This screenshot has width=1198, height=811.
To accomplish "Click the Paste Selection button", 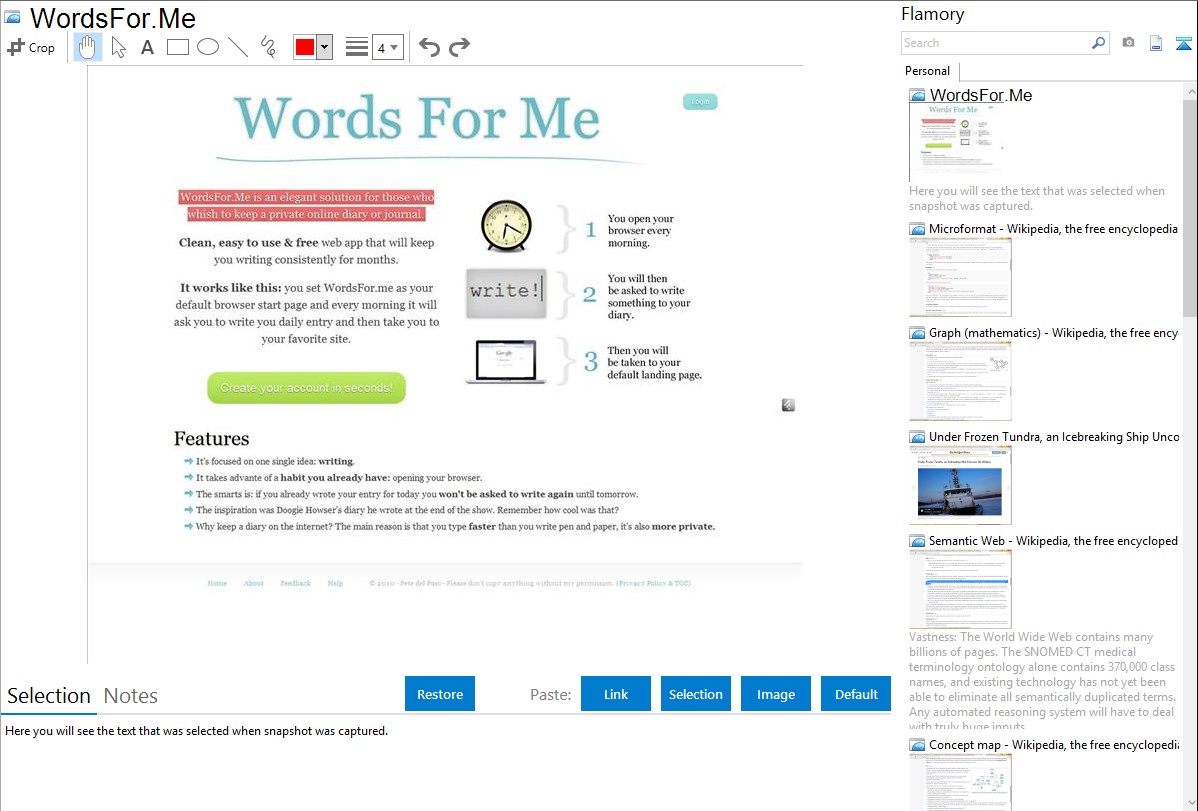I will 695,694.
